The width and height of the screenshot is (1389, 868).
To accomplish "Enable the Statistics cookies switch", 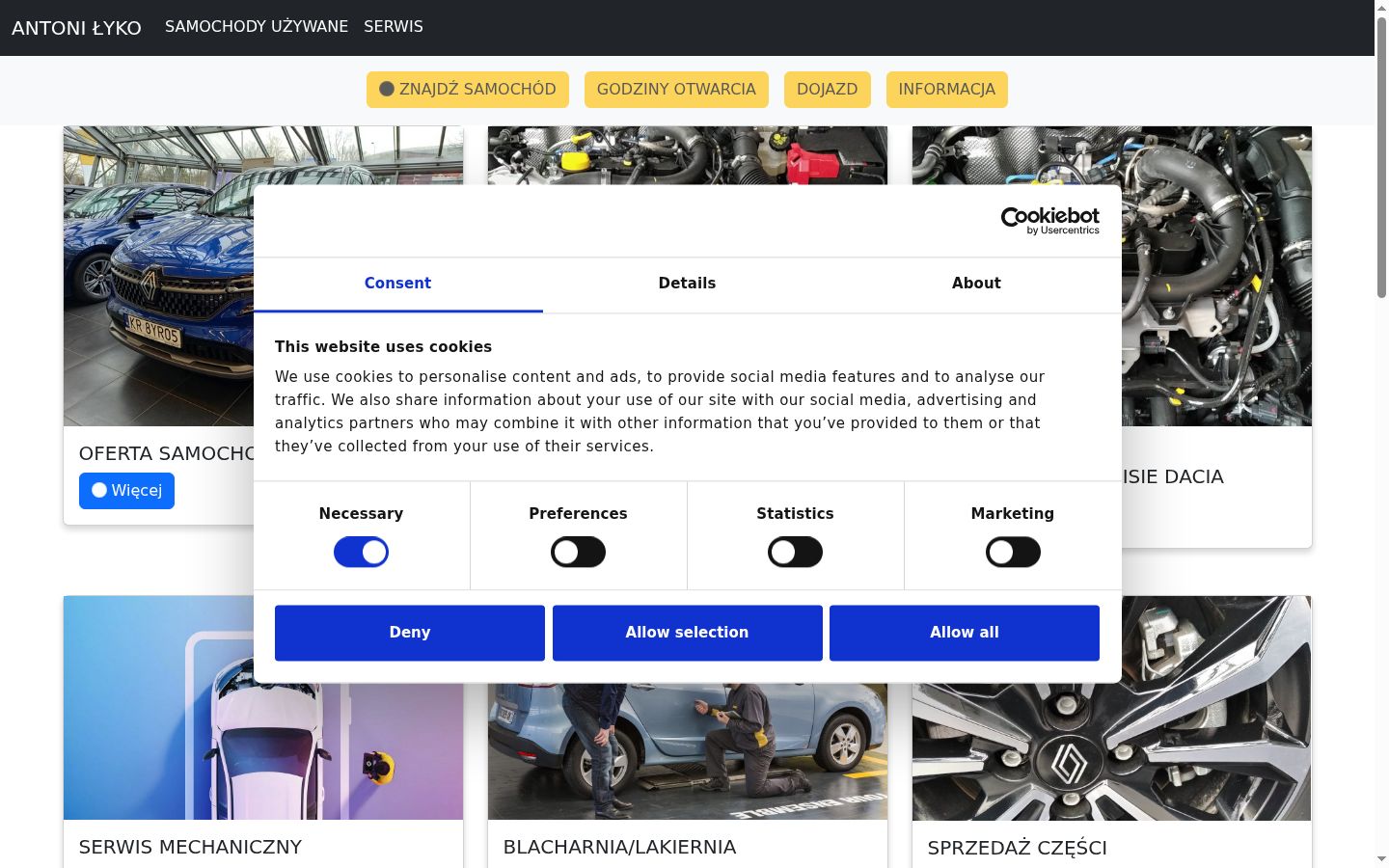I will (x=795, y=553).
